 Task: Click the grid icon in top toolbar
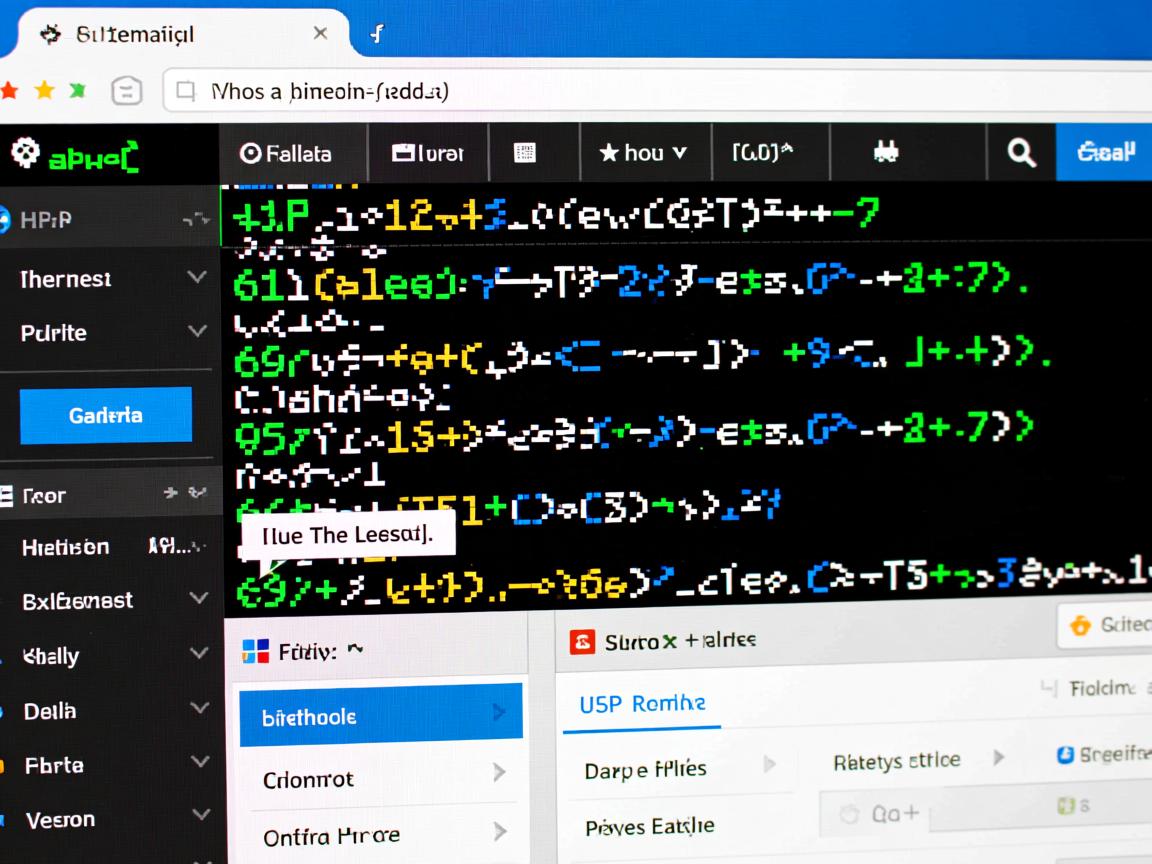pos(525,153)
